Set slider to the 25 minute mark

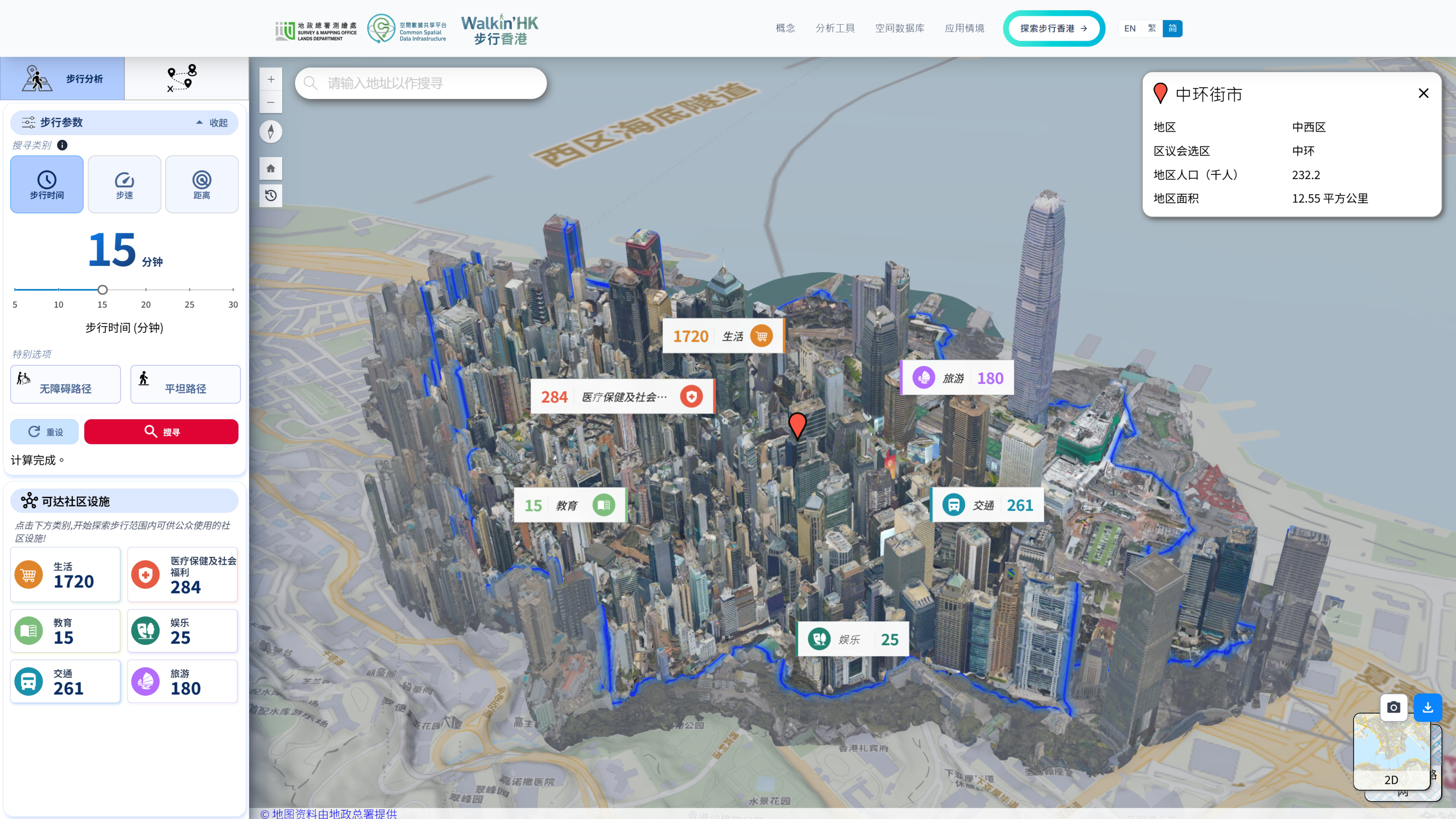189,289
